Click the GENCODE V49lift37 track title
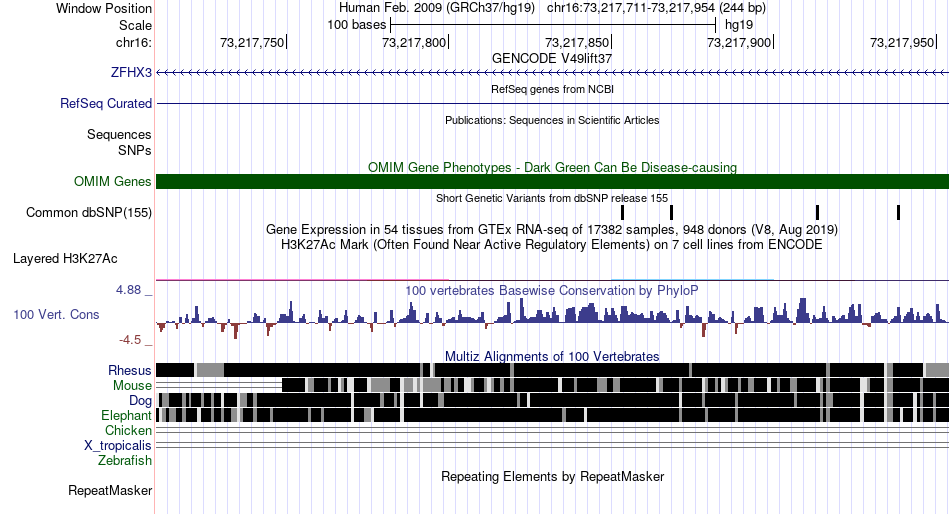Image resolution: width=950 pixels, height=514 pixels. coord(552,58)
